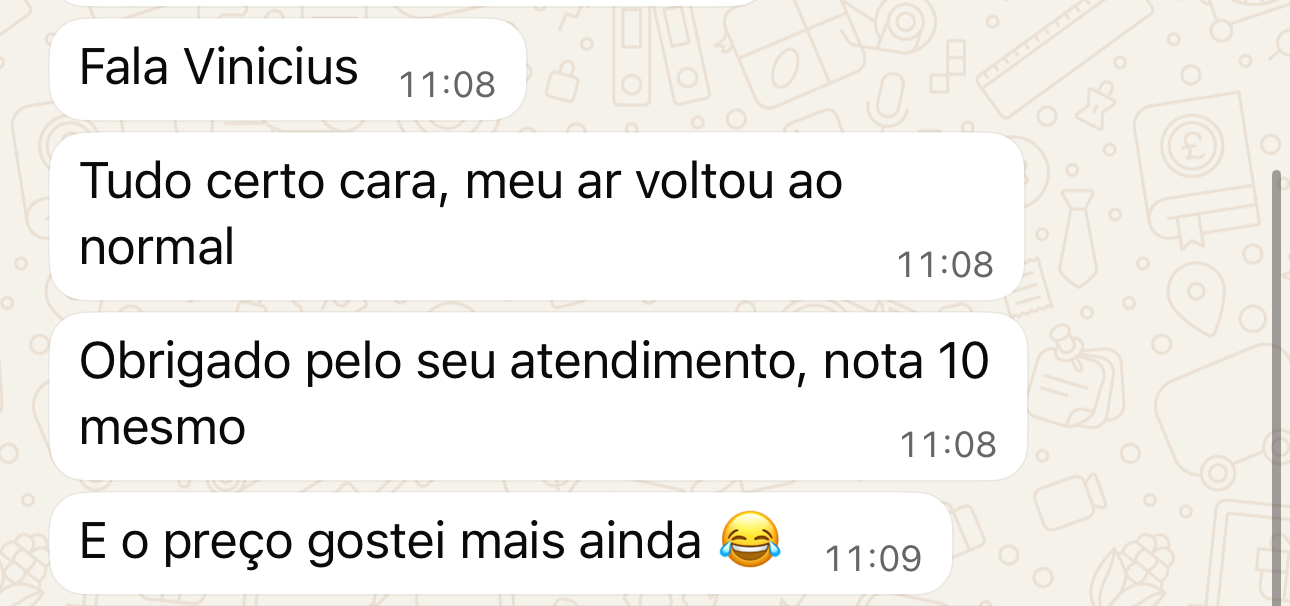Image resolution: width=1290 pixels, height=606 pixels.
Task: Select the "Tudo certo cara" message bubble
Action: [x=537, y=216]
